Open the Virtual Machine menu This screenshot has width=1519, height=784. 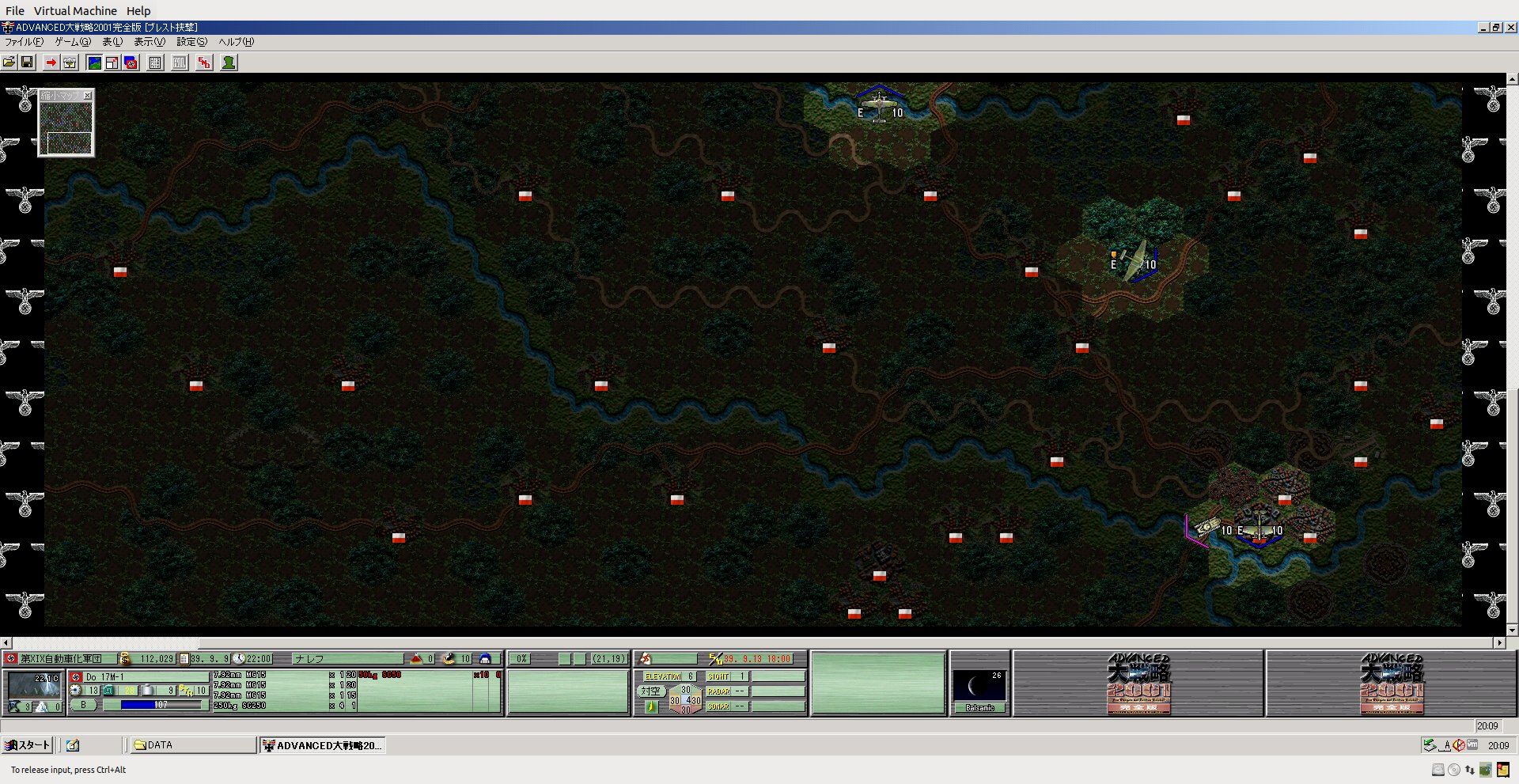point(75,11)
